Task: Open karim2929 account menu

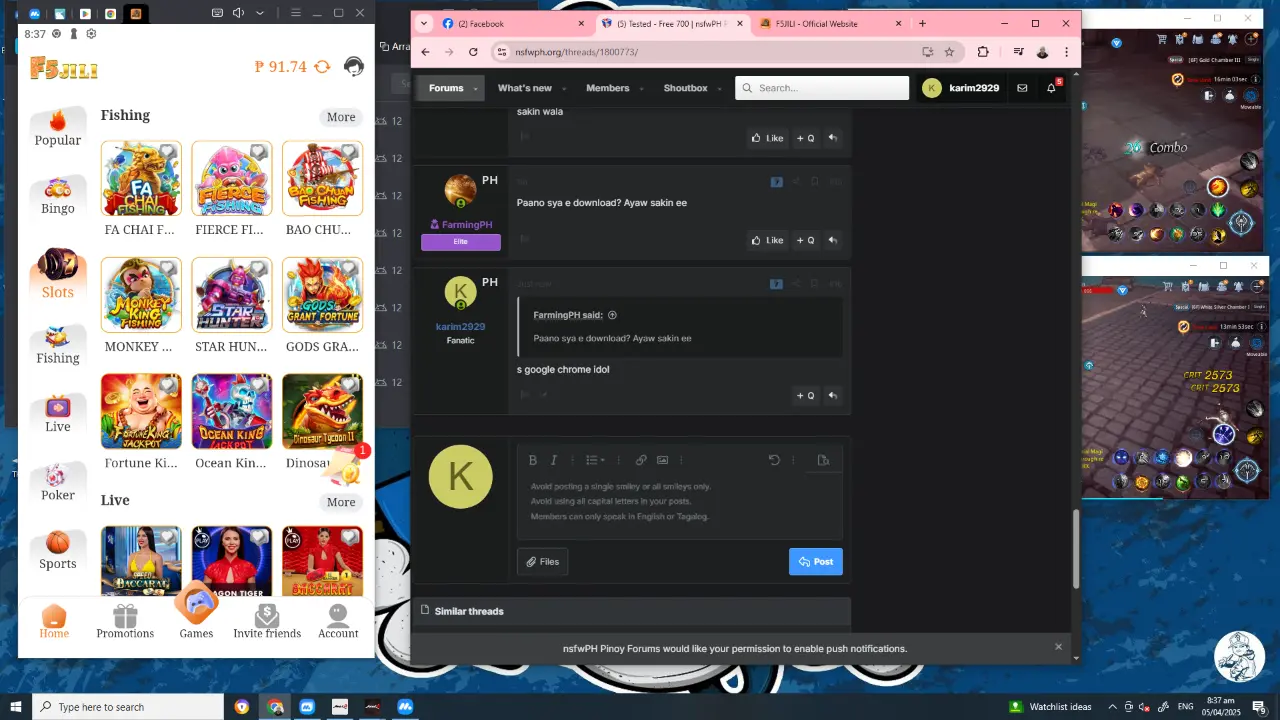Action: [961, 88]
